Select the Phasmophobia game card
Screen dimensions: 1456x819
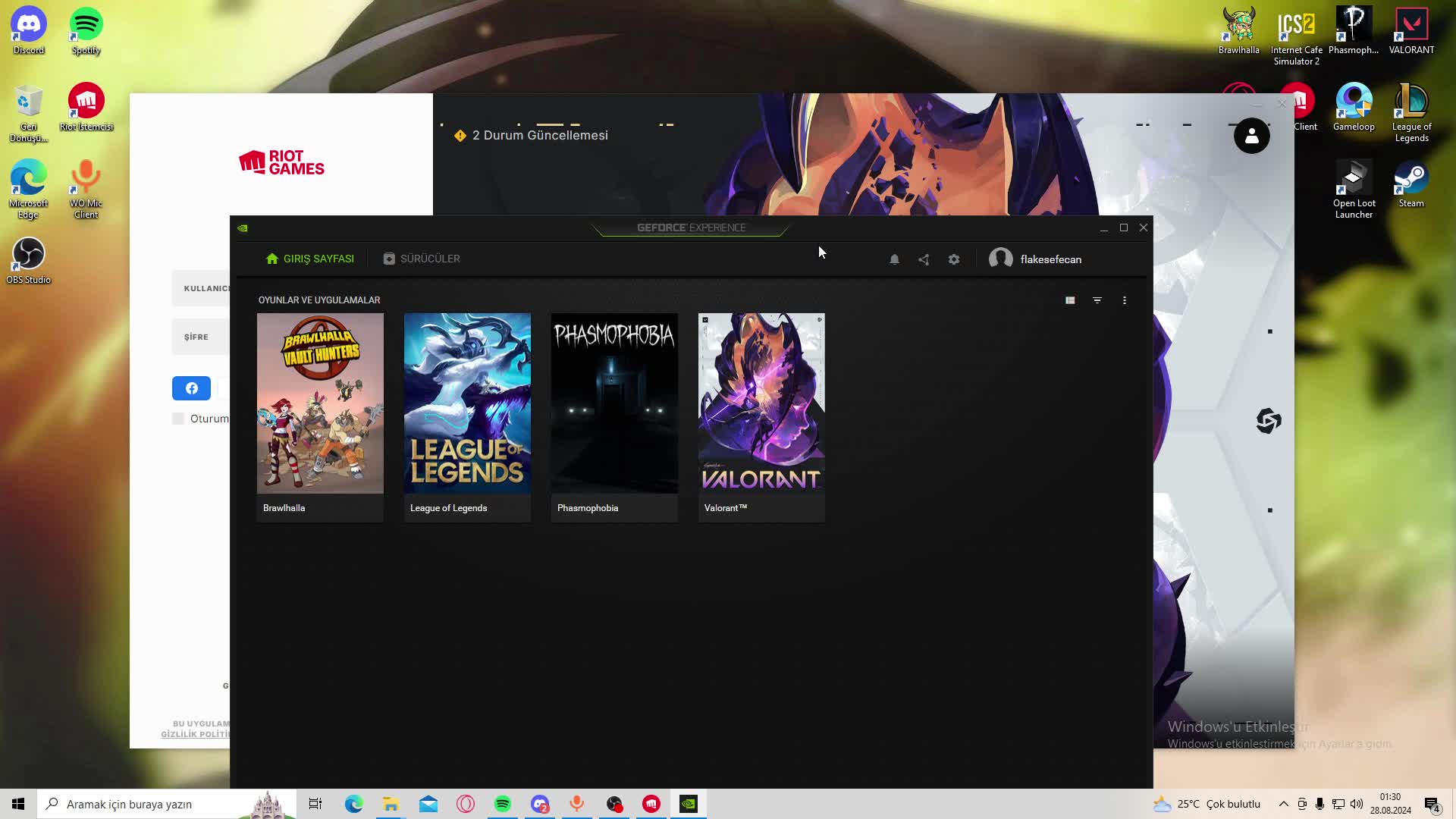[x=614, y=417]
